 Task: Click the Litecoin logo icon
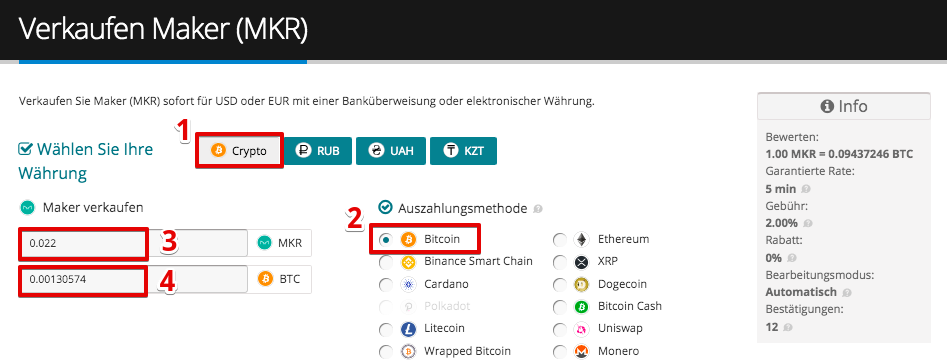(408, 329)
